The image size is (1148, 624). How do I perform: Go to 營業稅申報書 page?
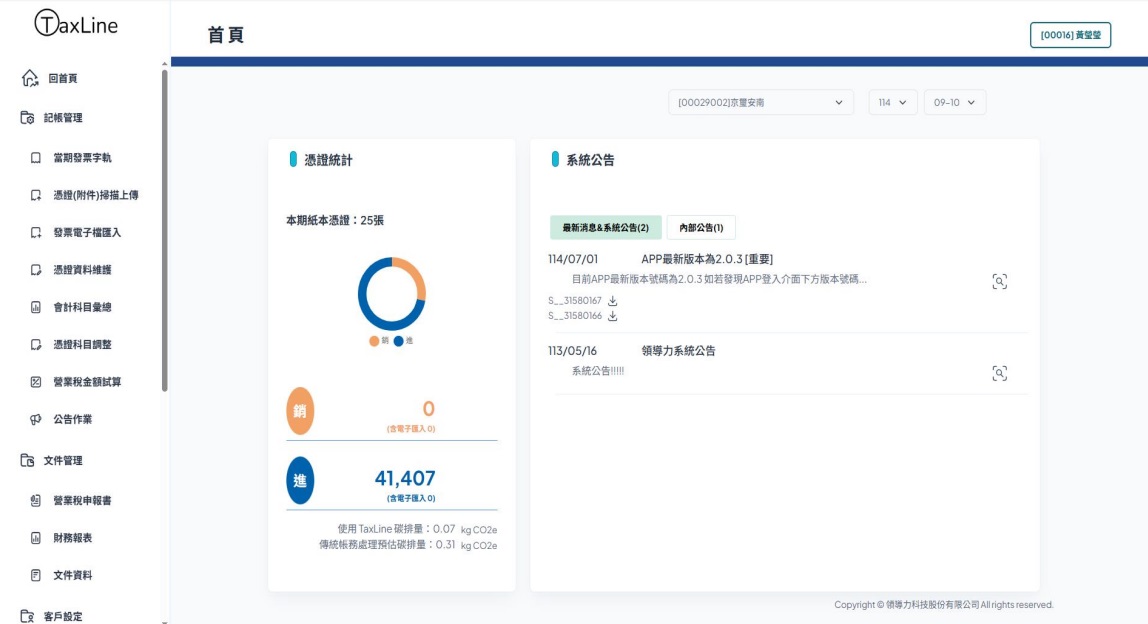point(82,501)
